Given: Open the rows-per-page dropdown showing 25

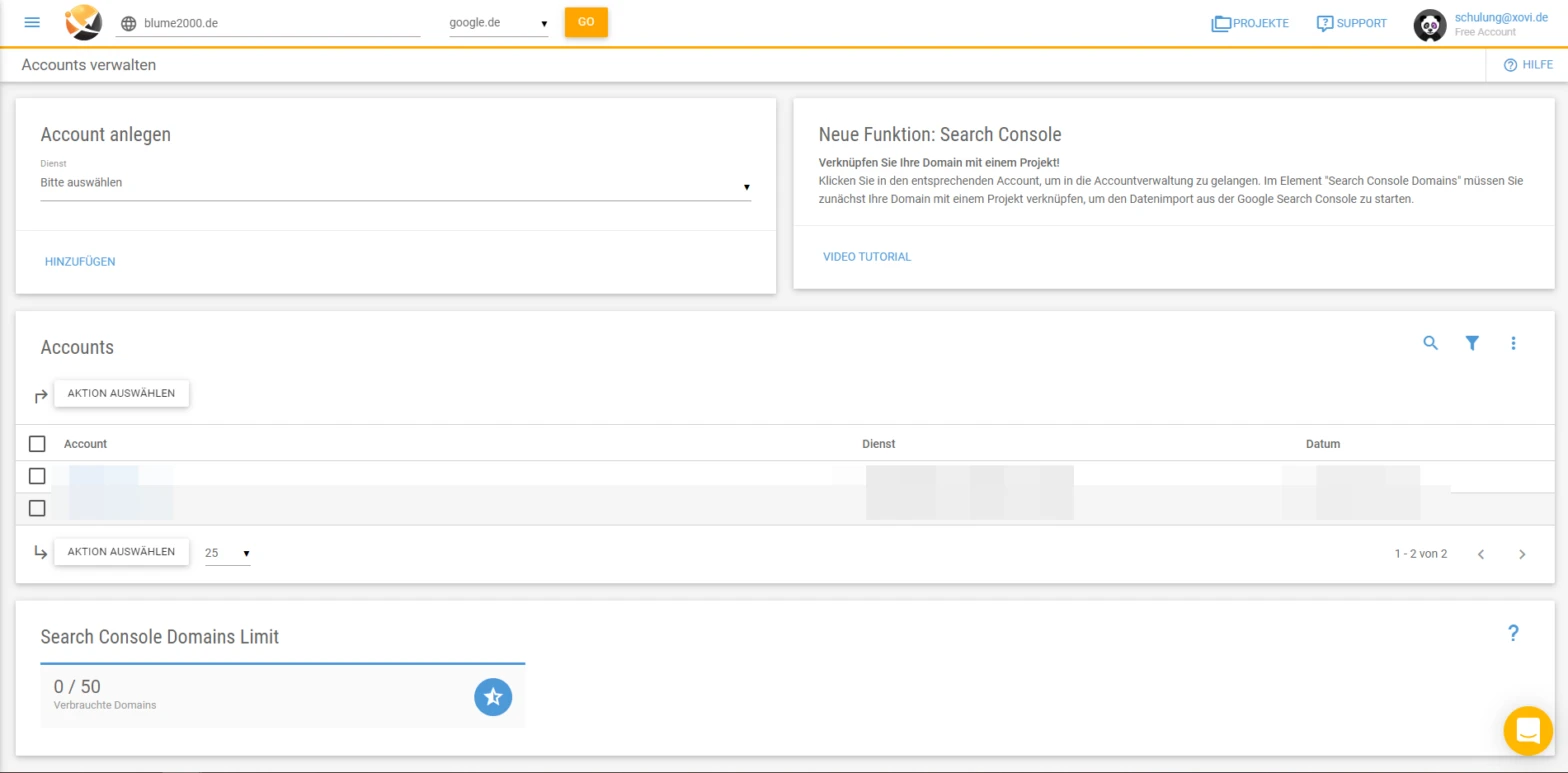Looking at the screenshot, I should (x=228, y=553).
